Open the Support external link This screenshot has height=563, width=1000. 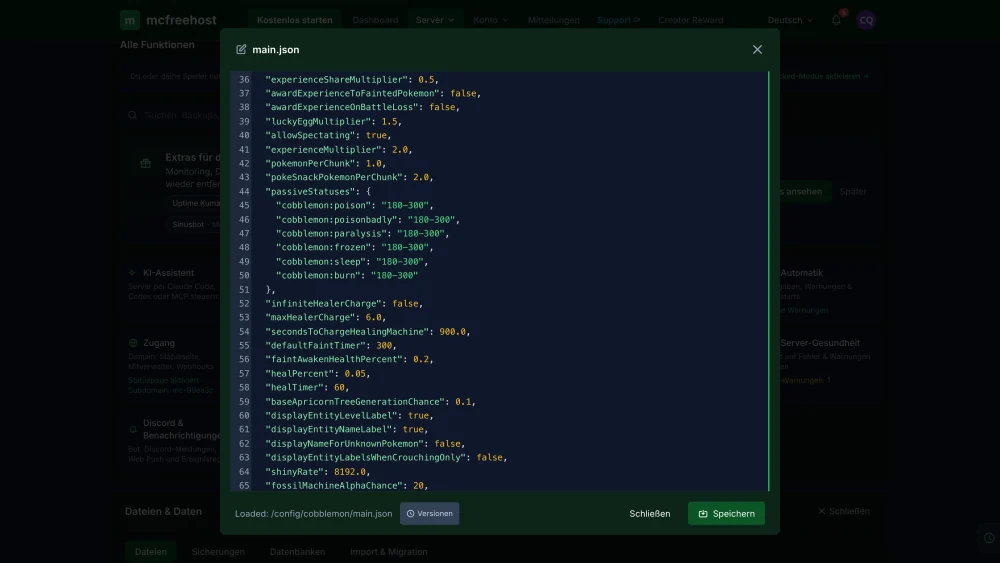(x=618, y=20)
